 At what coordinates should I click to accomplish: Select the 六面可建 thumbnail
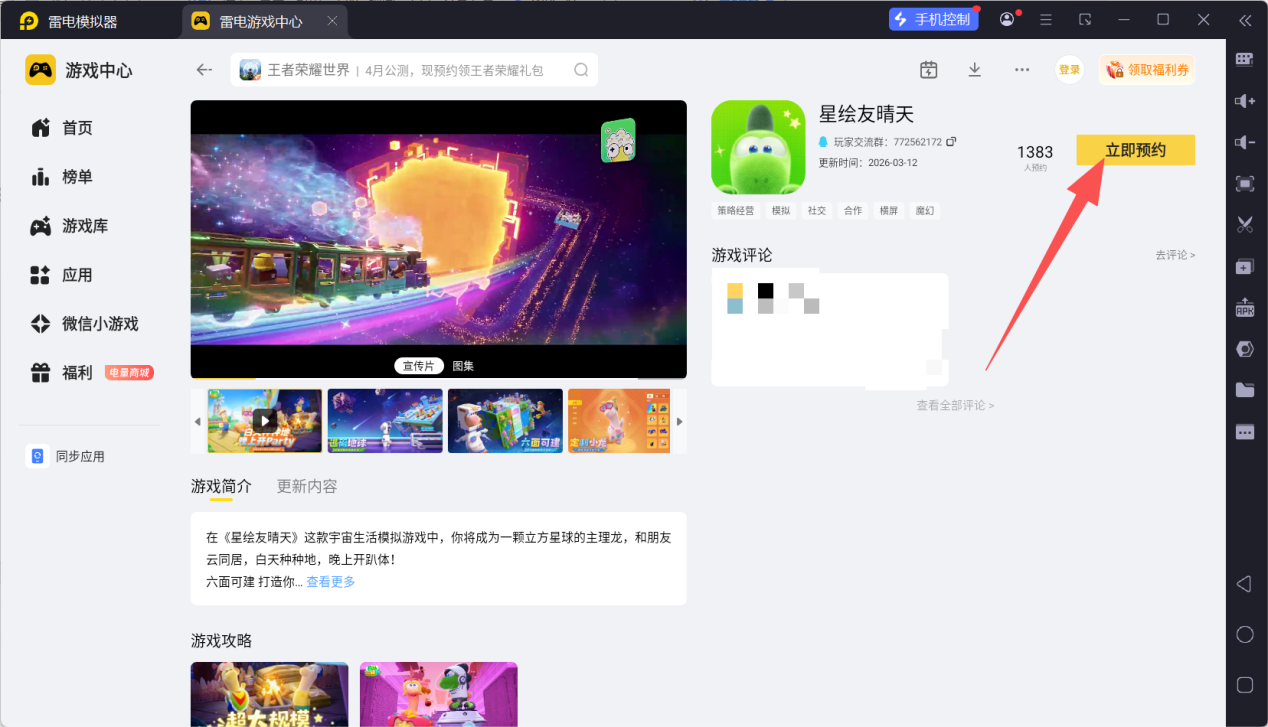coord(505,420)
